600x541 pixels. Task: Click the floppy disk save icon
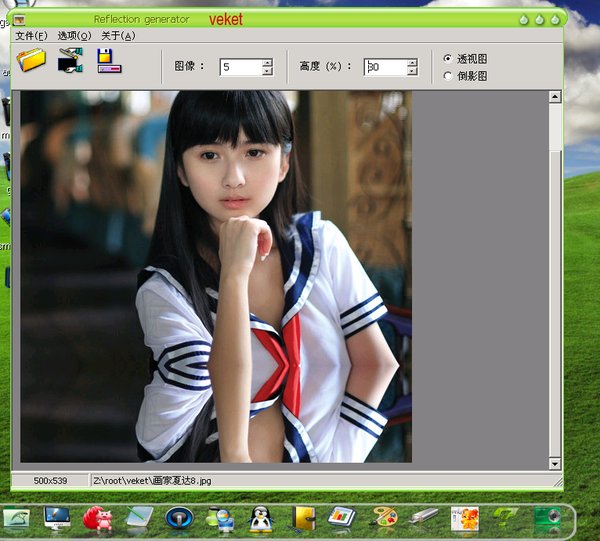(108, 62)
